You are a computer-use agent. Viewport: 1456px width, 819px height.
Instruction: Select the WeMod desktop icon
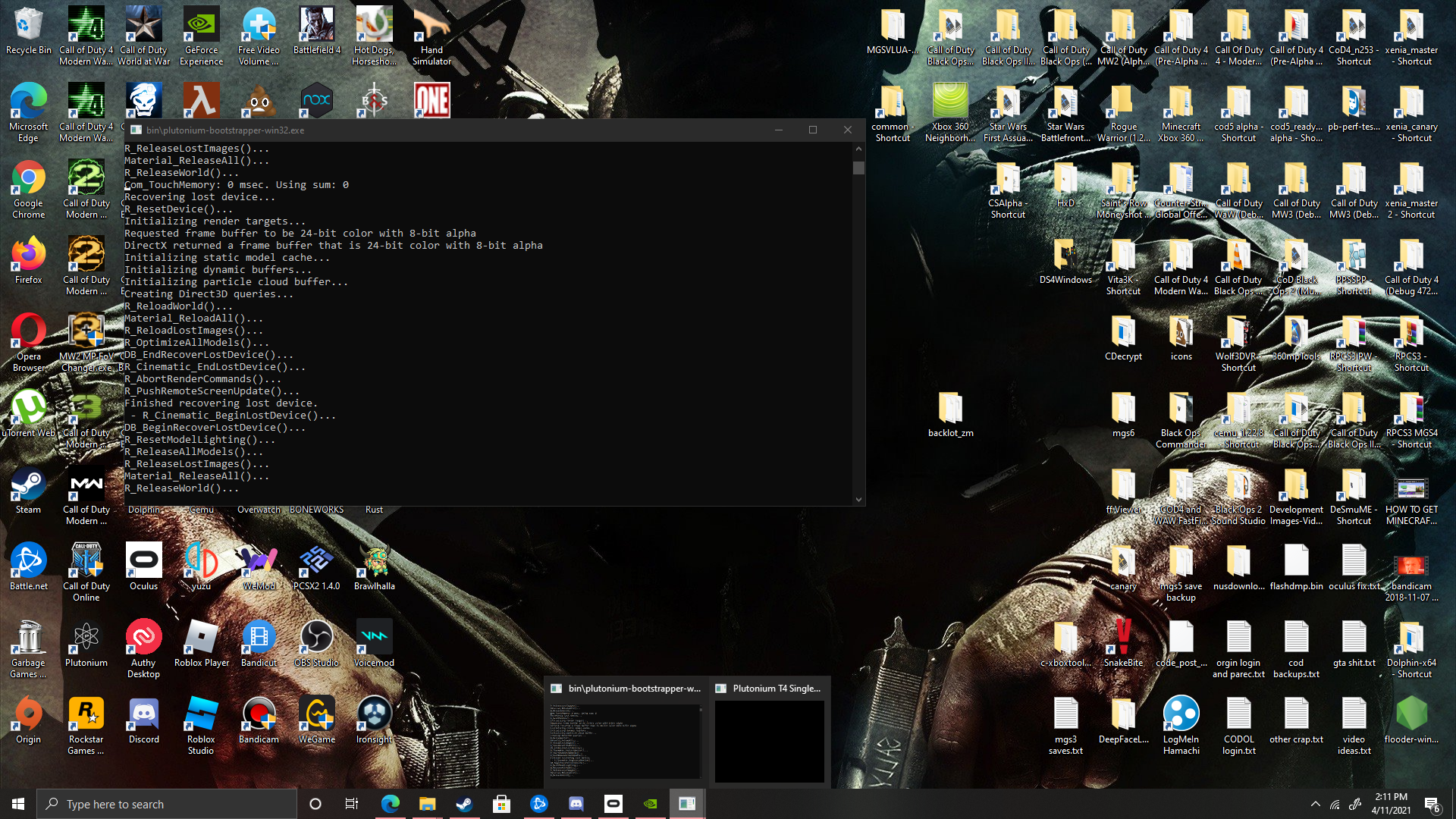pos(259,567)
